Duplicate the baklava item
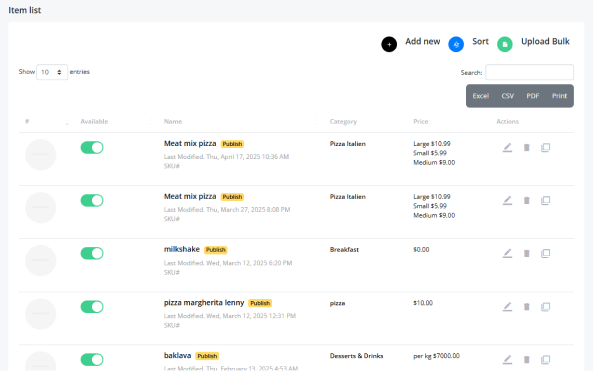Viewport: 593px width, 371px height. (x=545, y=360)
